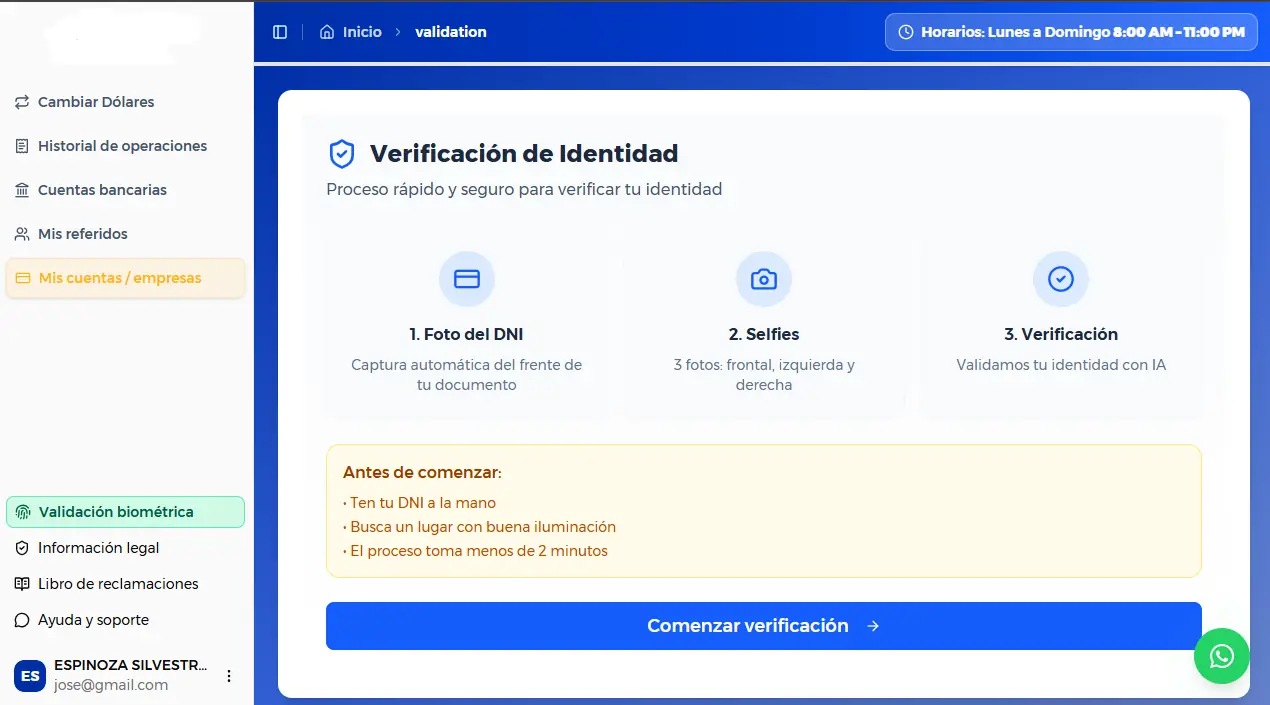Viewport: 1270px width, 705px height.
Task: Click the arrow on Comenzar verificación button
Action: coord(873,626)
